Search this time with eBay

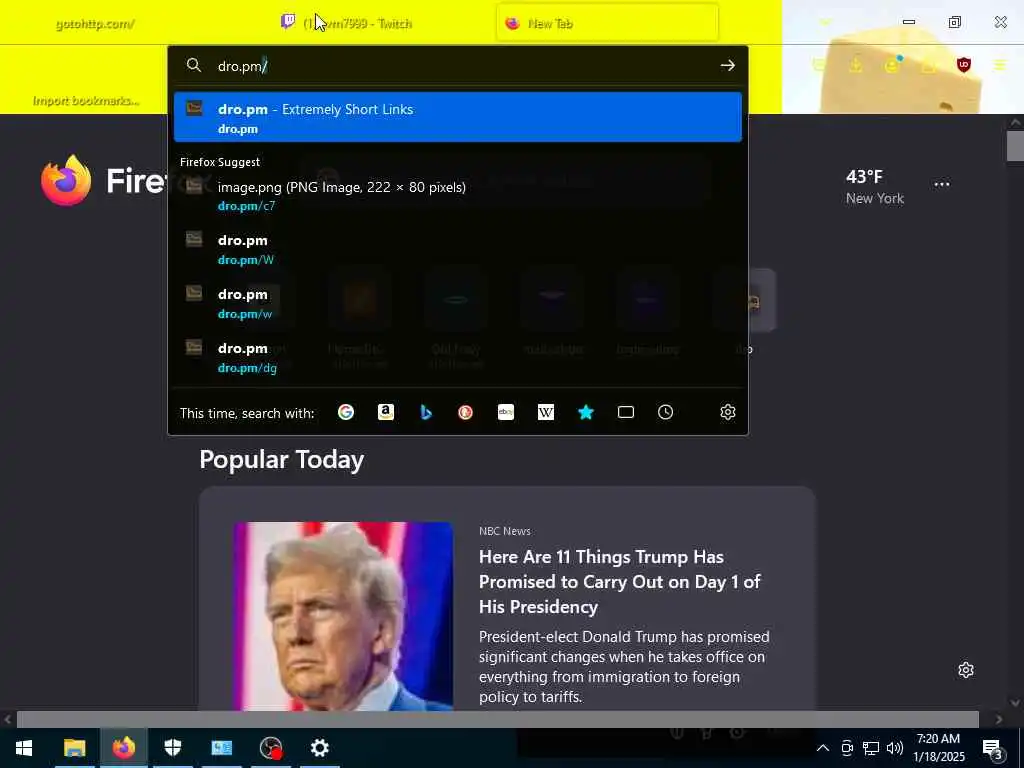pos(505,412)
